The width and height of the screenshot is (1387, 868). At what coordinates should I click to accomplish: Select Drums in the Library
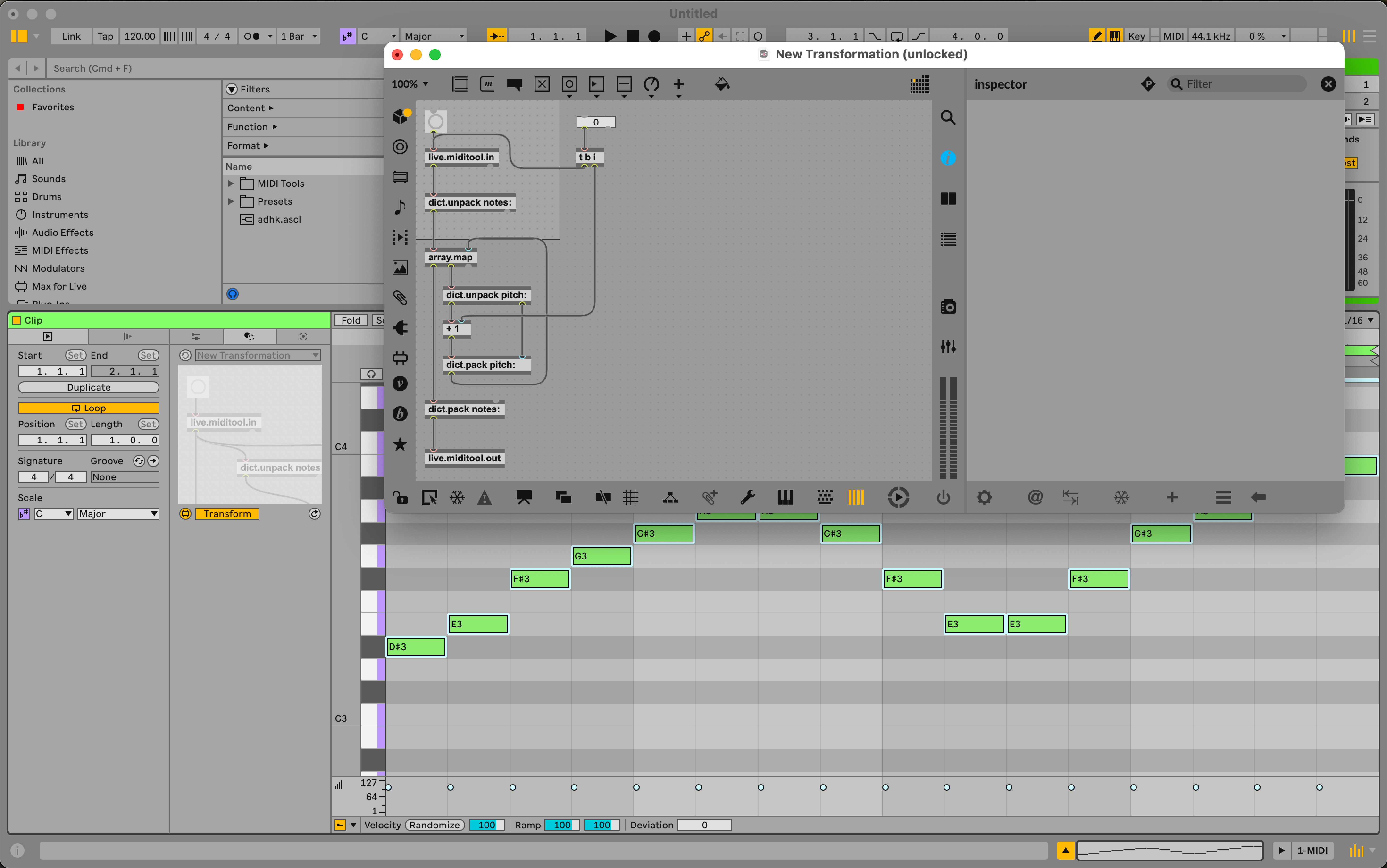point(46,197)
